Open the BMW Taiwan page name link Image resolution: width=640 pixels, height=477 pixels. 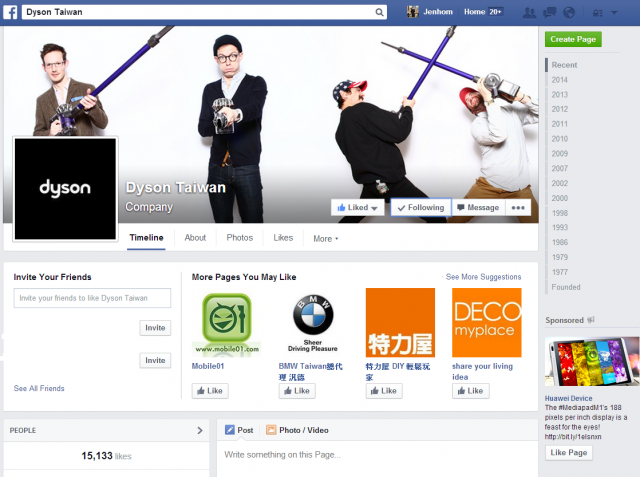point(310,372)
